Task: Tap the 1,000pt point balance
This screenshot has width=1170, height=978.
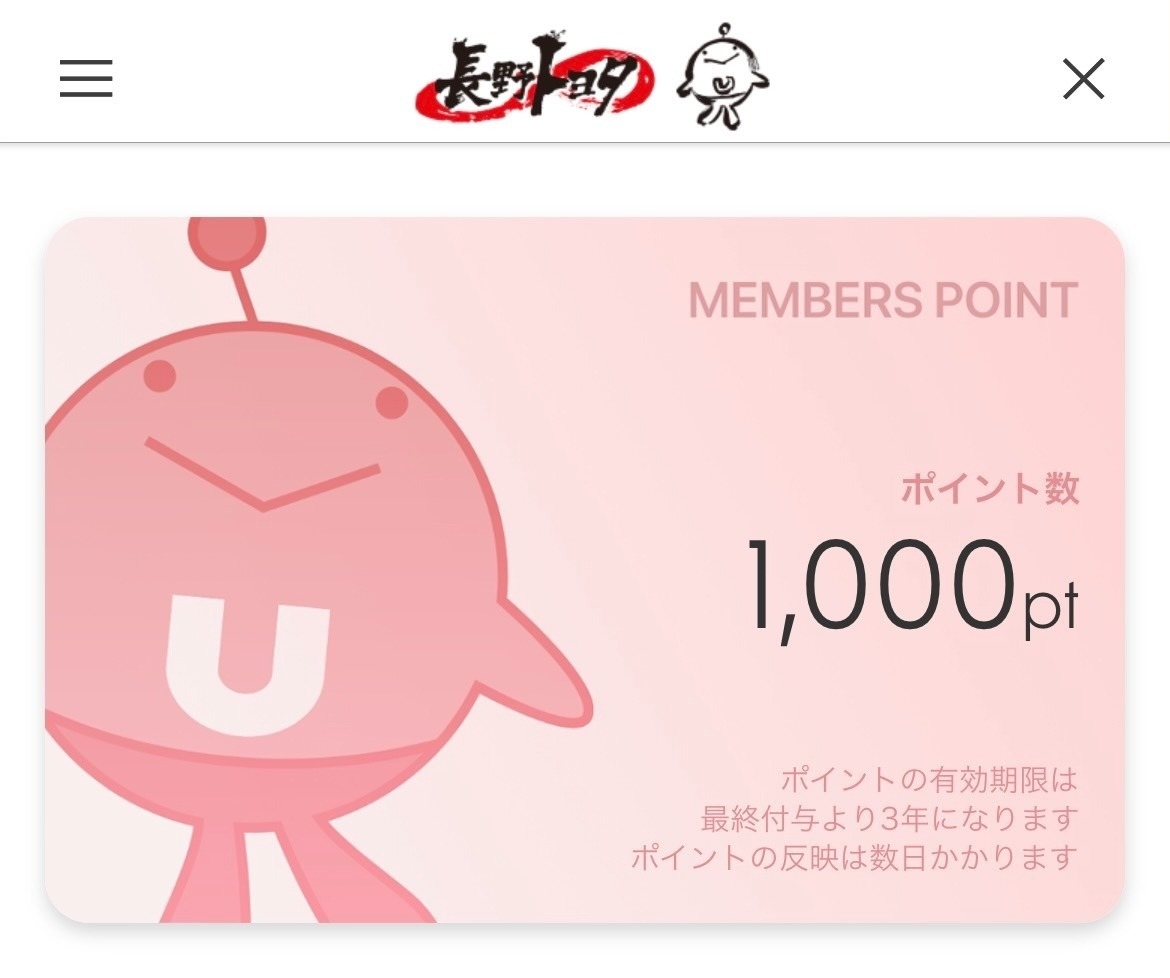Action: [912, 589]
